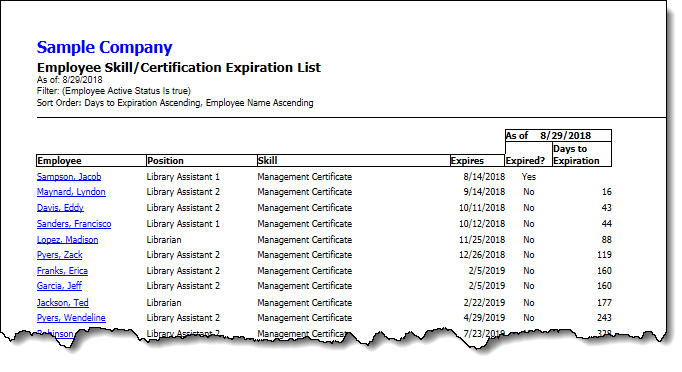682x372 pixels.
Task: Click the 'As of 8/29/2018' table header box
Action: tap(558, 135)
